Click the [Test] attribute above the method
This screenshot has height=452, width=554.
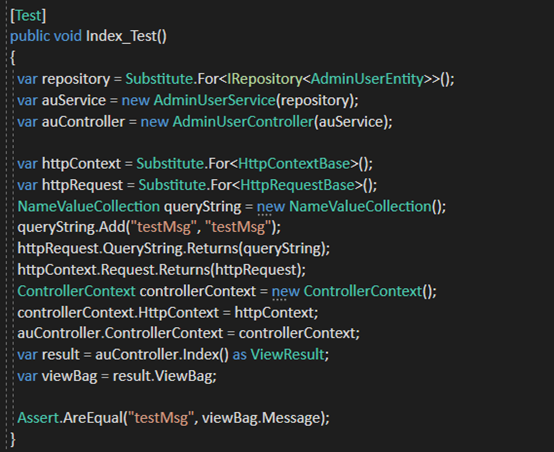click(x=28, y=16)
